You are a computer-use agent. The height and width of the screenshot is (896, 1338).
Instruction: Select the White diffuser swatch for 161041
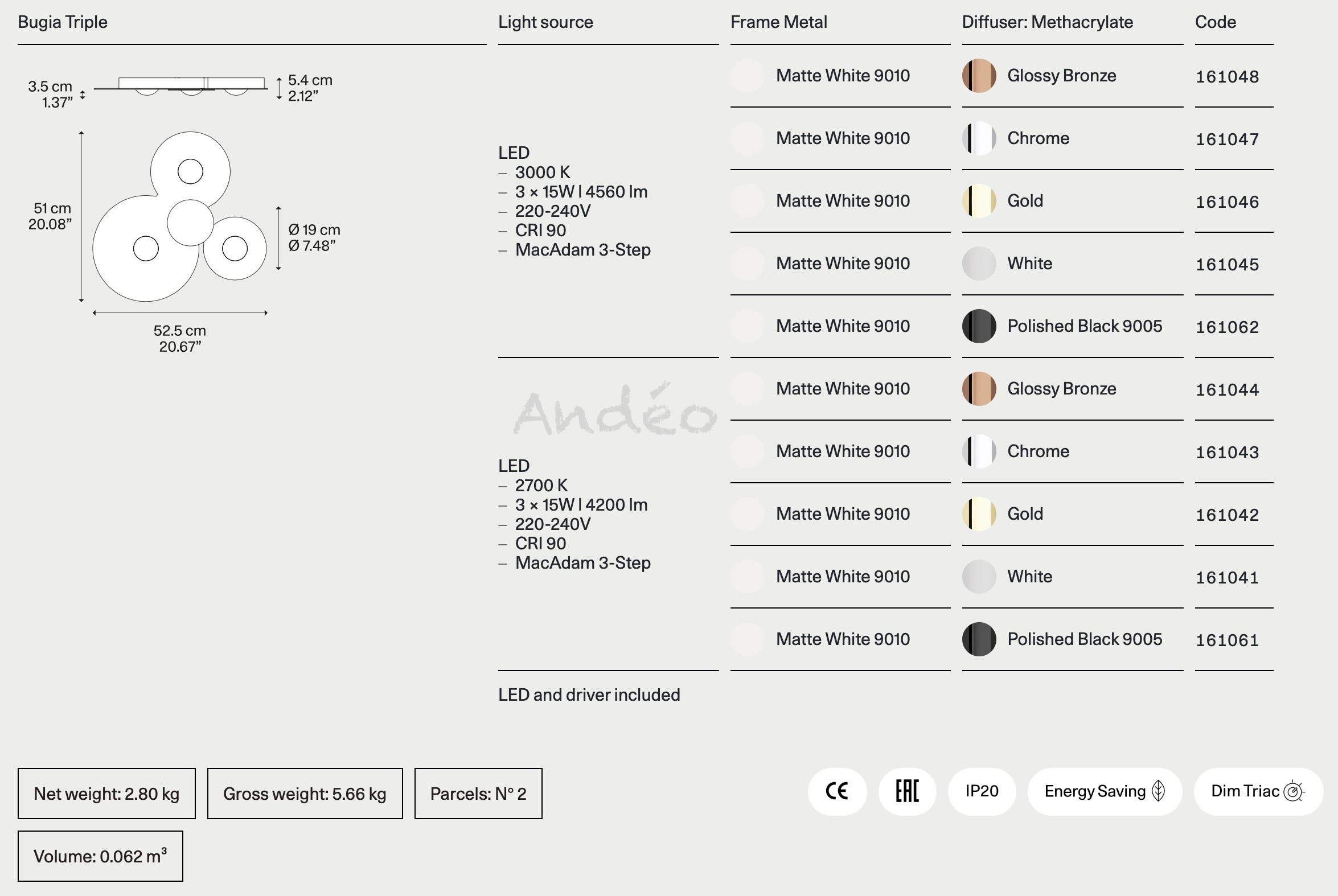(979, 577)
